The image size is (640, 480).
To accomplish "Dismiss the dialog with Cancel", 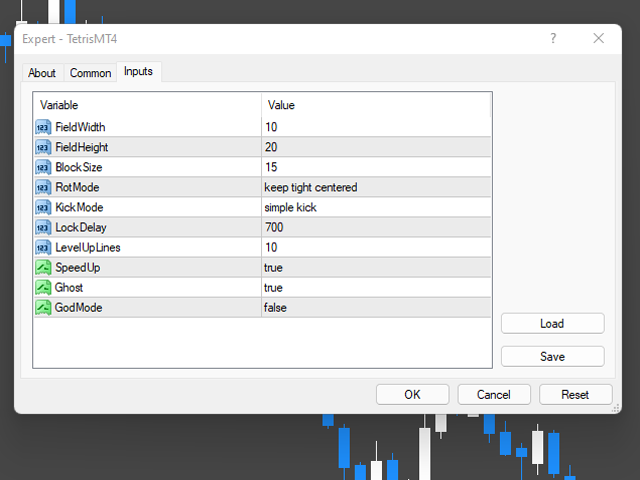I will [494, 395].
